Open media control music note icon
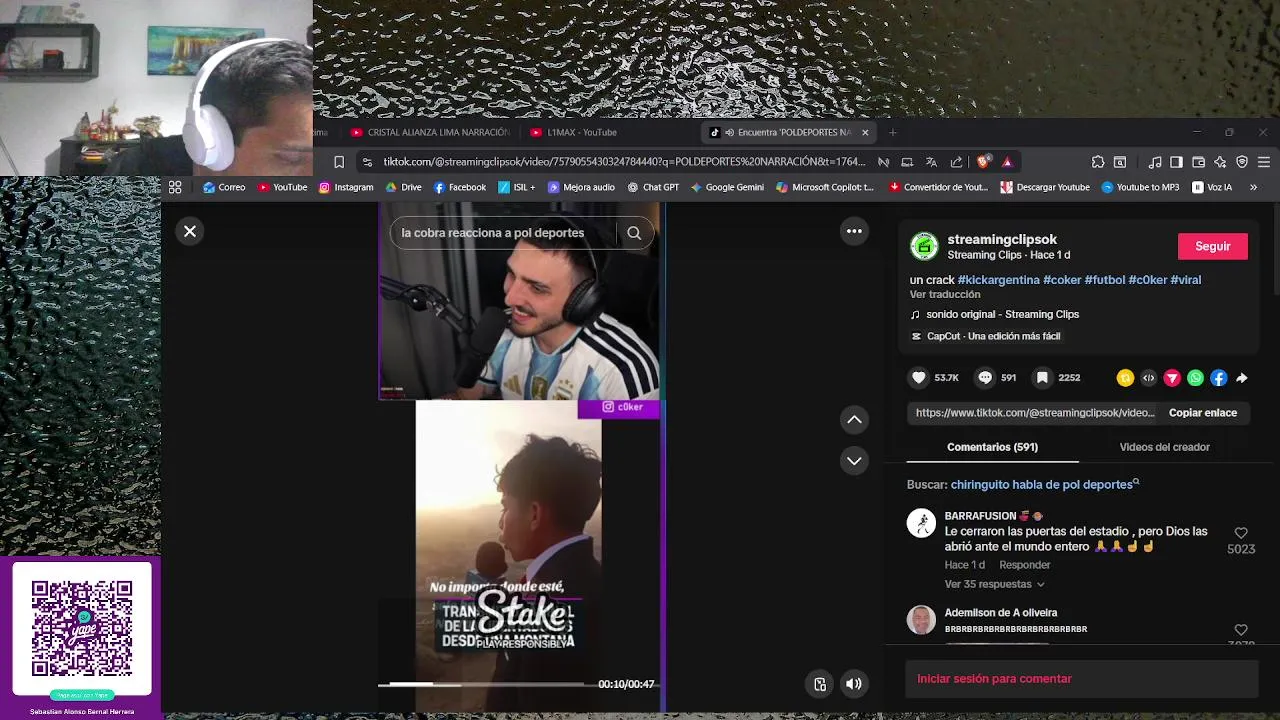The image size is (1280, 720). 1155,162
